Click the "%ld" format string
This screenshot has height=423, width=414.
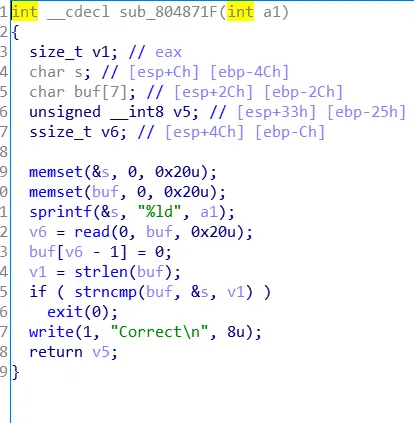tap(160, 212)
